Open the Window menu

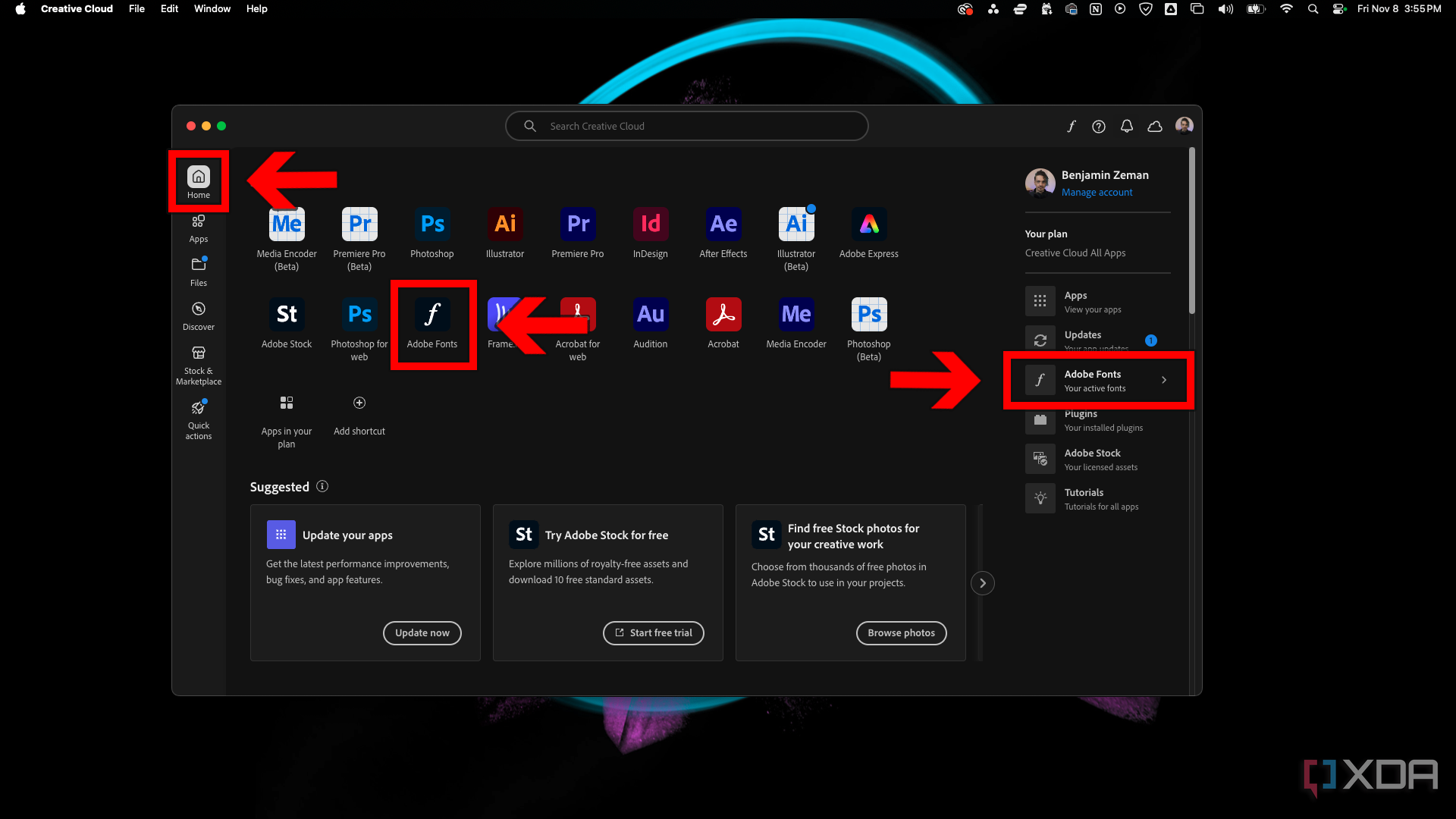(x=212, y=8)
